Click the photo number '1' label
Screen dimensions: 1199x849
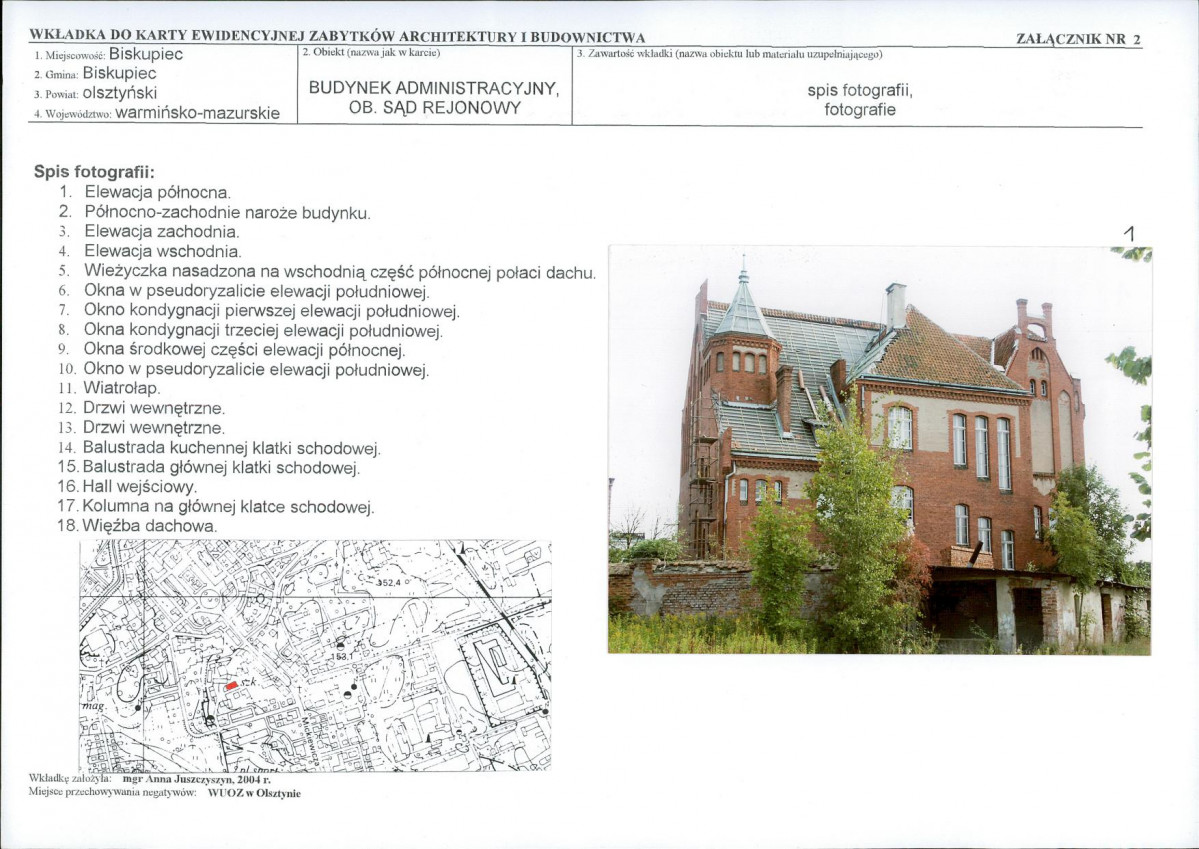point(1129,234)
